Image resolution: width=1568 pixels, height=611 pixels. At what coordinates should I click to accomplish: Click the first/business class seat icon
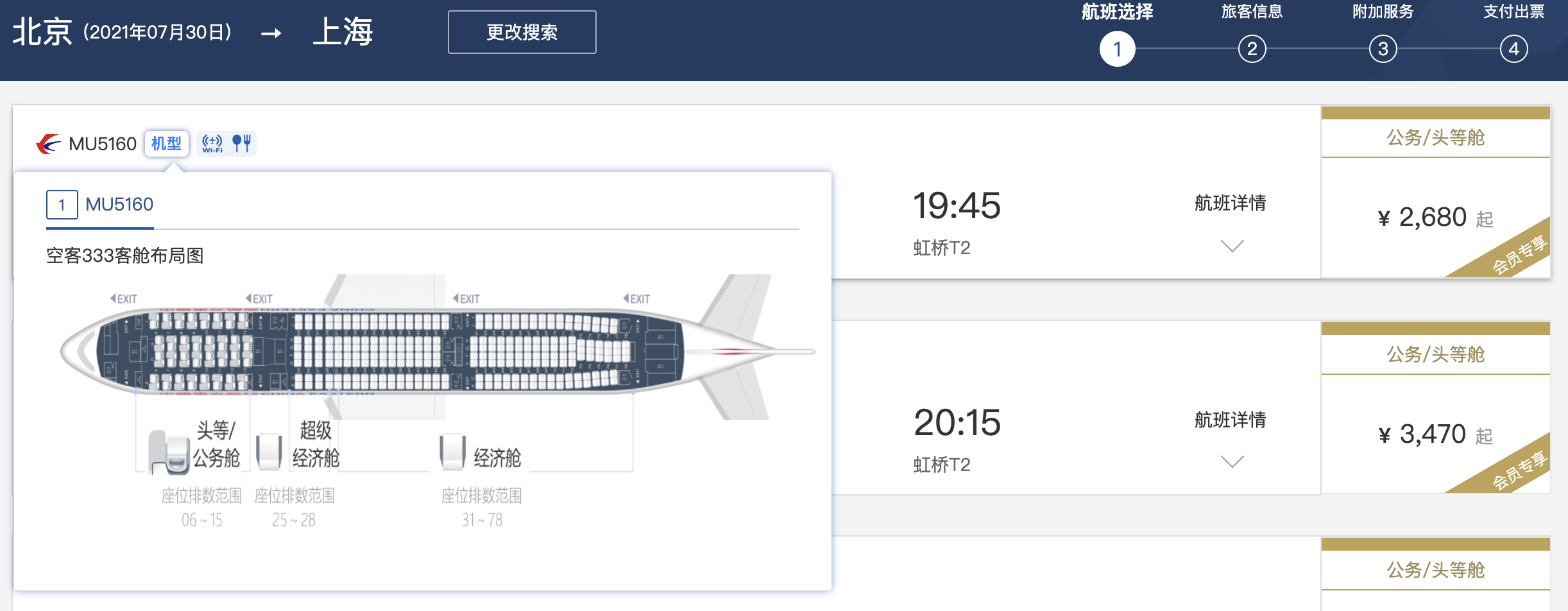click(x=169, y=452)
